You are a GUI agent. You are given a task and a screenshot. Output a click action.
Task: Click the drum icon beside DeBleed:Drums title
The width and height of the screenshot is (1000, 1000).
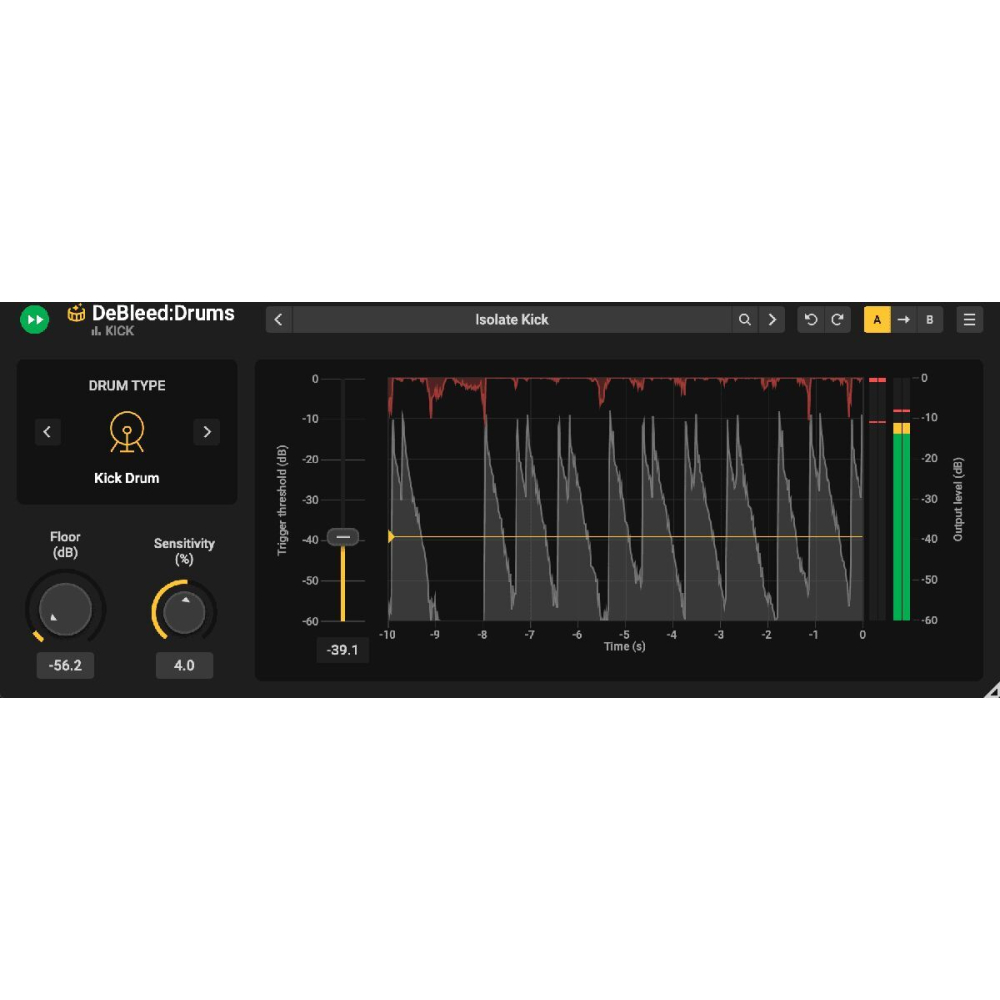77,313
